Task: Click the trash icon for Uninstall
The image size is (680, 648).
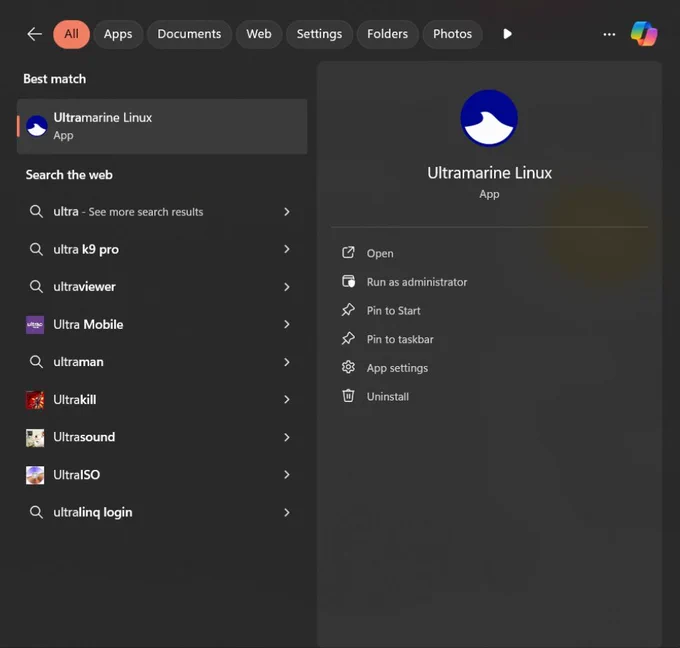Action: pos(348,396)
